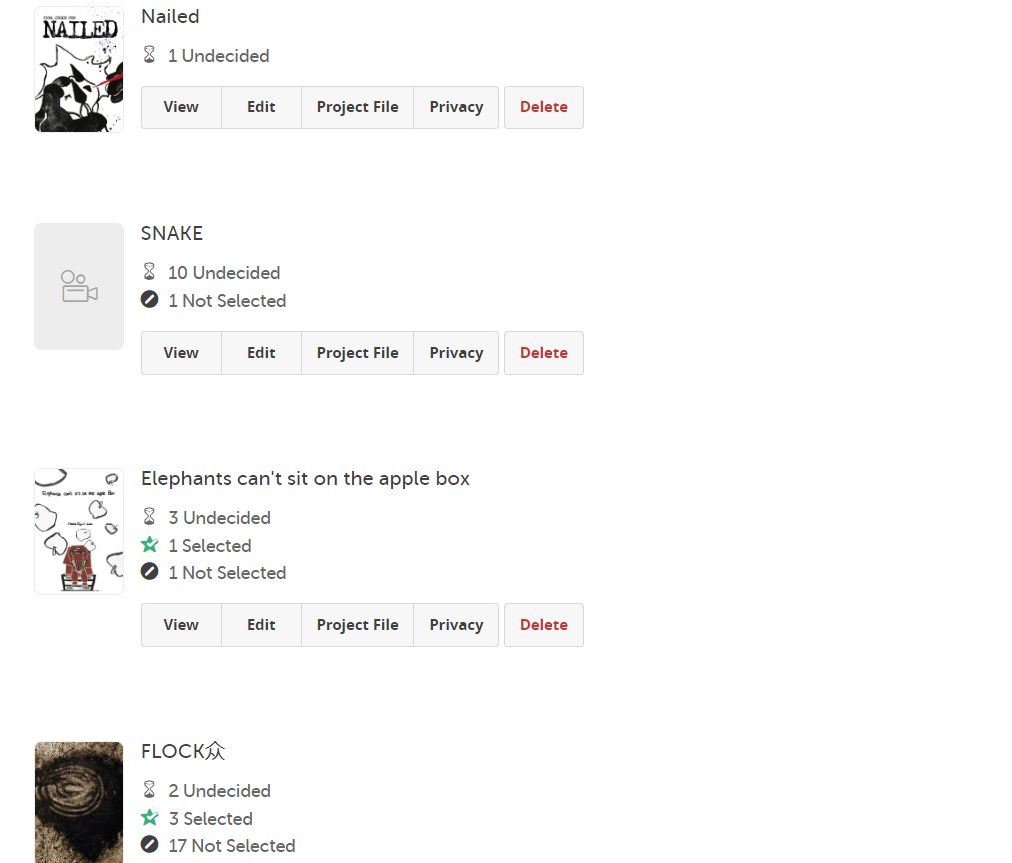
Task: Open the FLOCK project title link
Action: click(183, 751)
